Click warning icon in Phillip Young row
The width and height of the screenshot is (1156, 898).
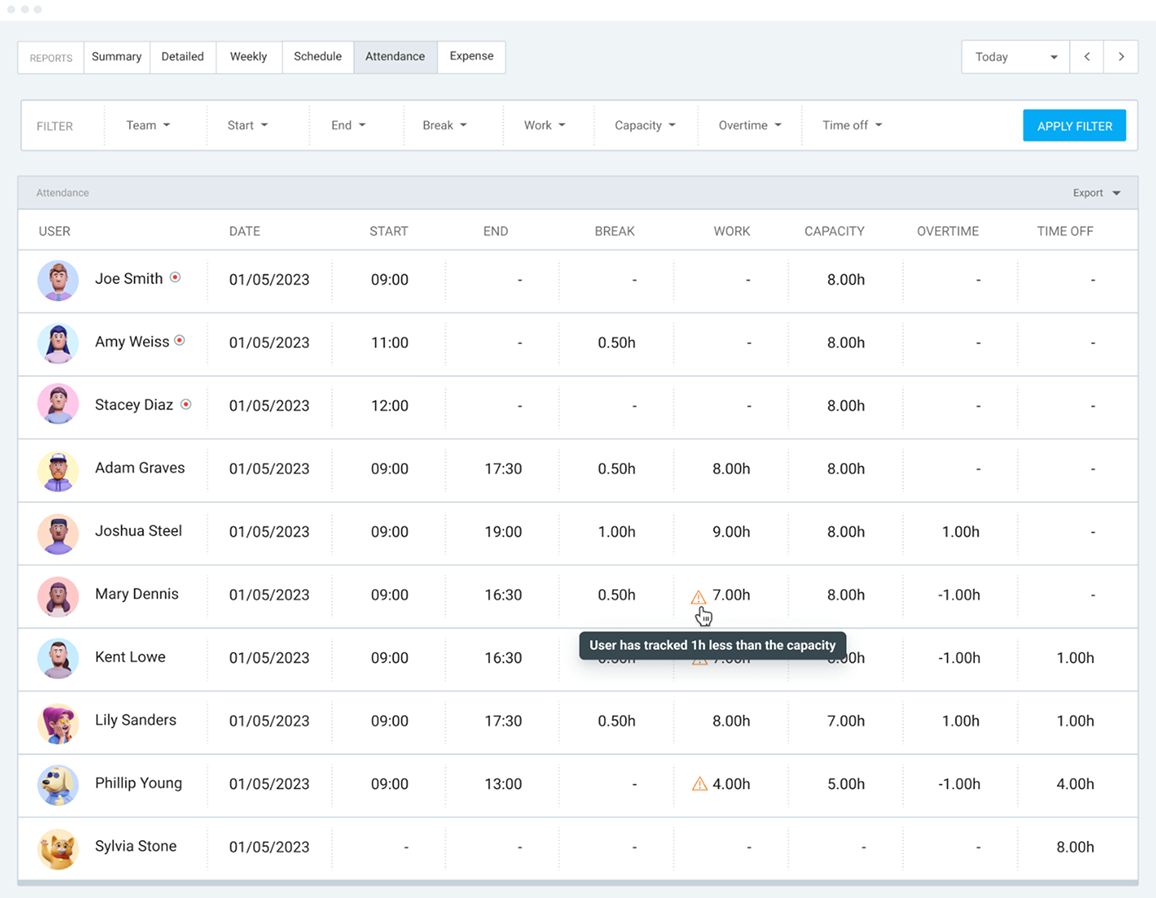click(700, 784)
